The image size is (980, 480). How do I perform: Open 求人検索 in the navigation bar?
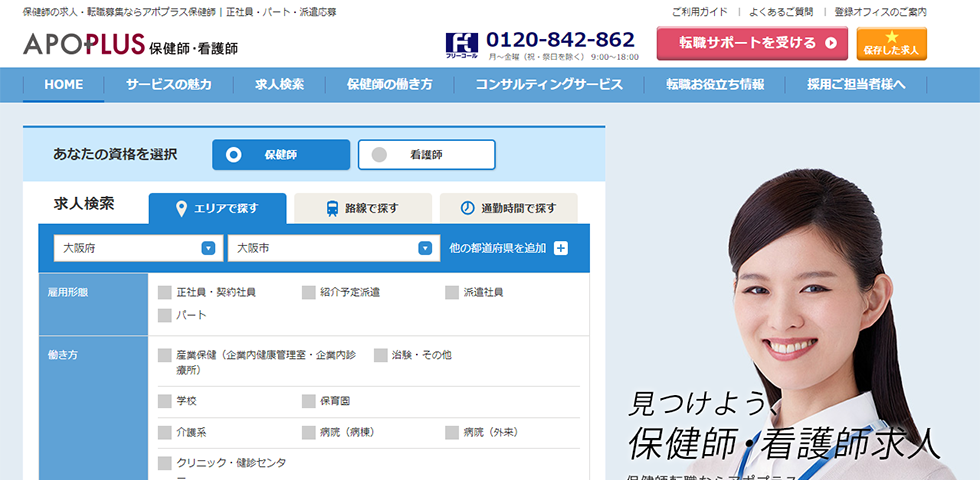click(x=279, y=85)
